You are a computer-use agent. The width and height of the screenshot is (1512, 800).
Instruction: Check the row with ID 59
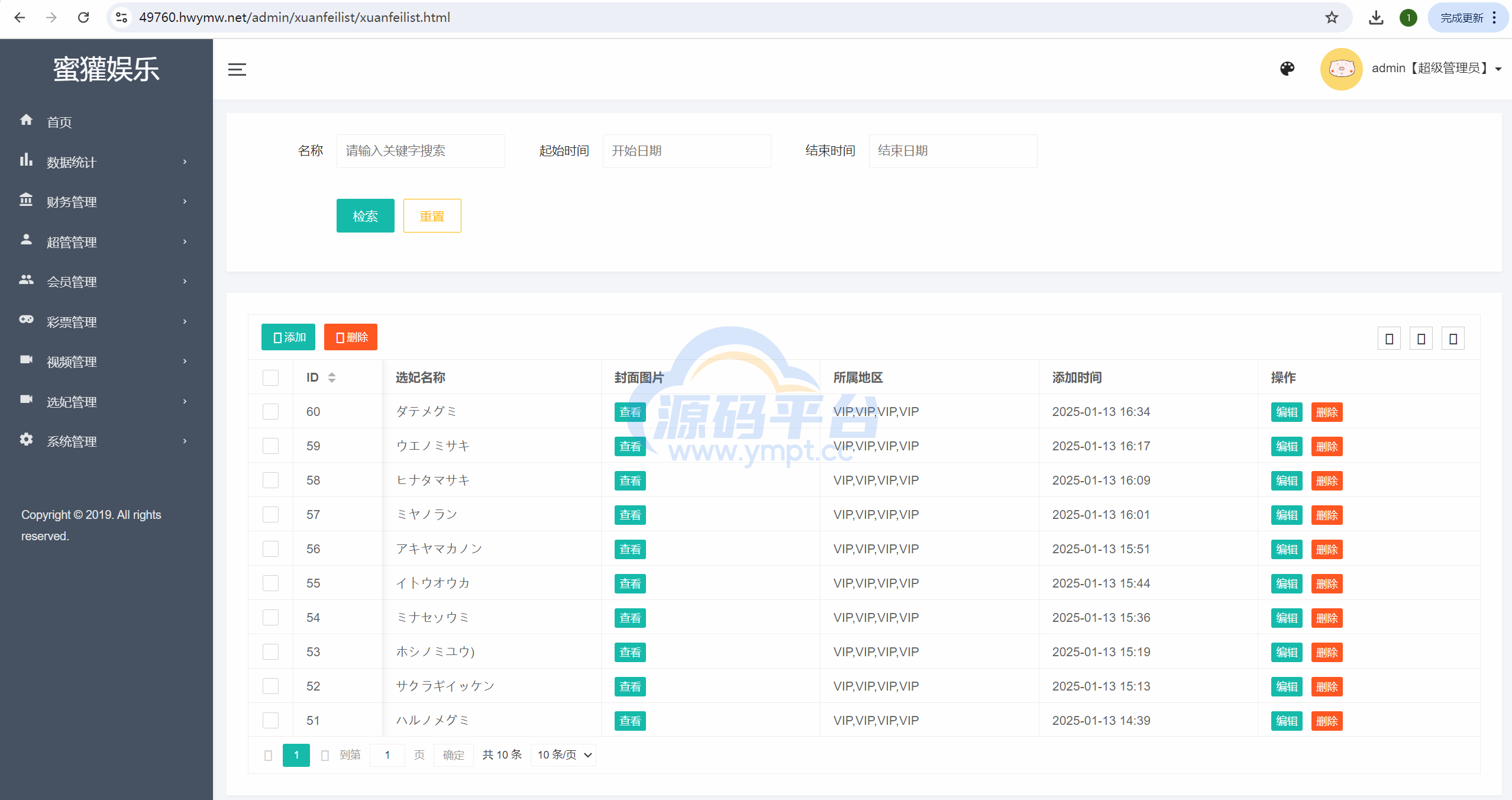point(270,446)
